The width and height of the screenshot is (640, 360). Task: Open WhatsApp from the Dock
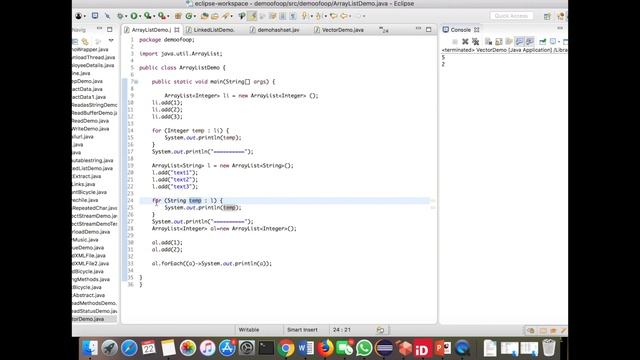click(x=364, y=348)
